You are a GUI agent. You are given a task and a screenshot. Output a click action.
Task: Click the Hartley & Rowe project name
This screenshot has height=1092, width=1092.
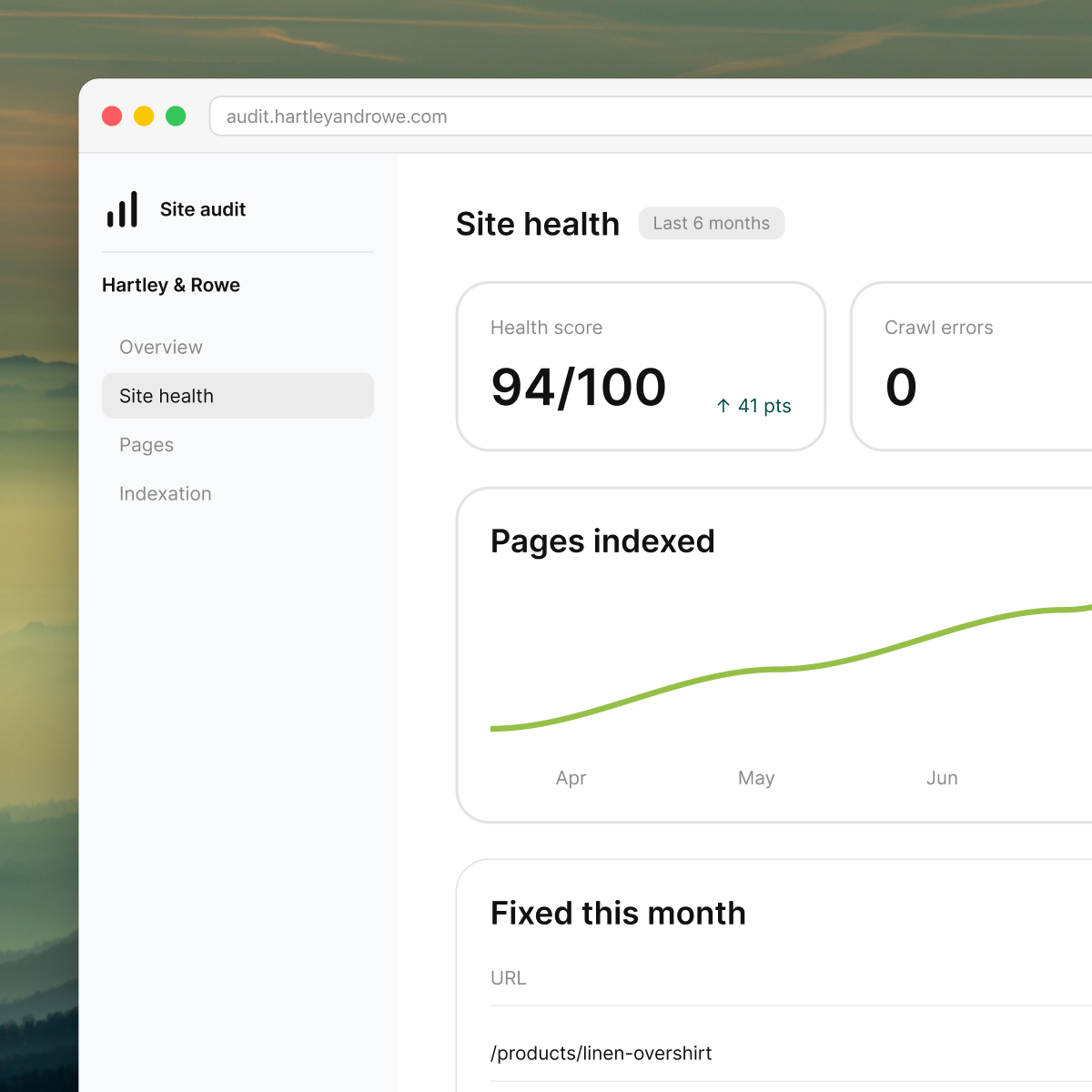point(171,286)
